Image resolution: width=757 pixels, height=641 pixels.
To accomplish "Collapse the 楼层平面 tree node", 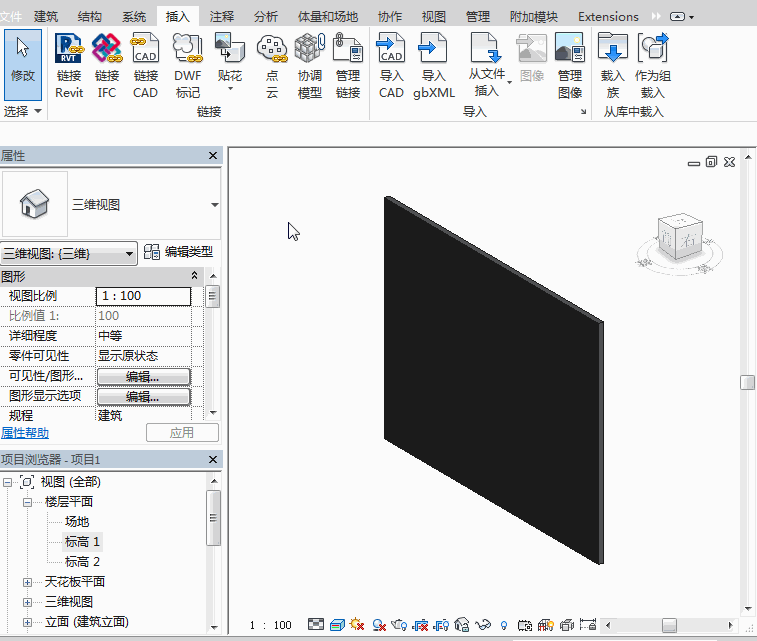I will (x=28, y=502).
